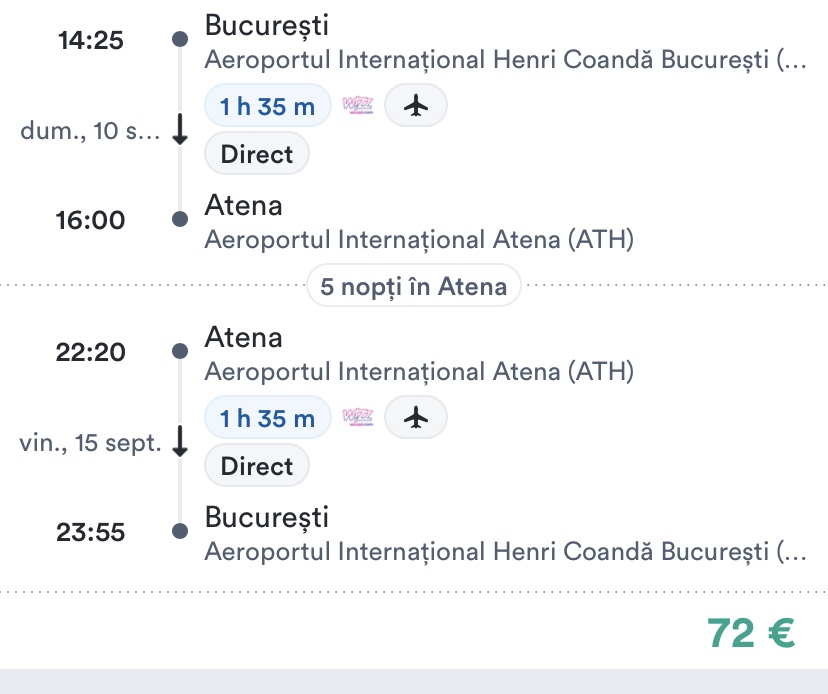This screenshot has height=694, width=828.
Task: Click the down arrow next to vin., 15 sept.
Action: pos(180,442)
